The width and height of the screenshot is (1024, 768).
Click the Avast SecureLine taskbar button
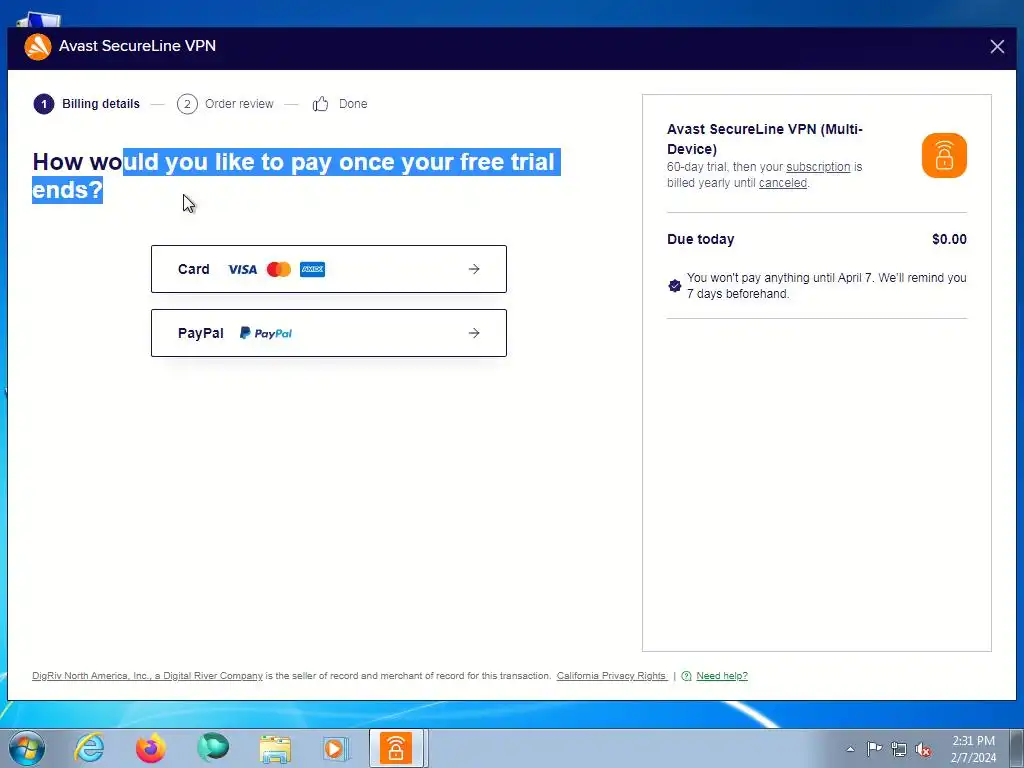(396, 748)
